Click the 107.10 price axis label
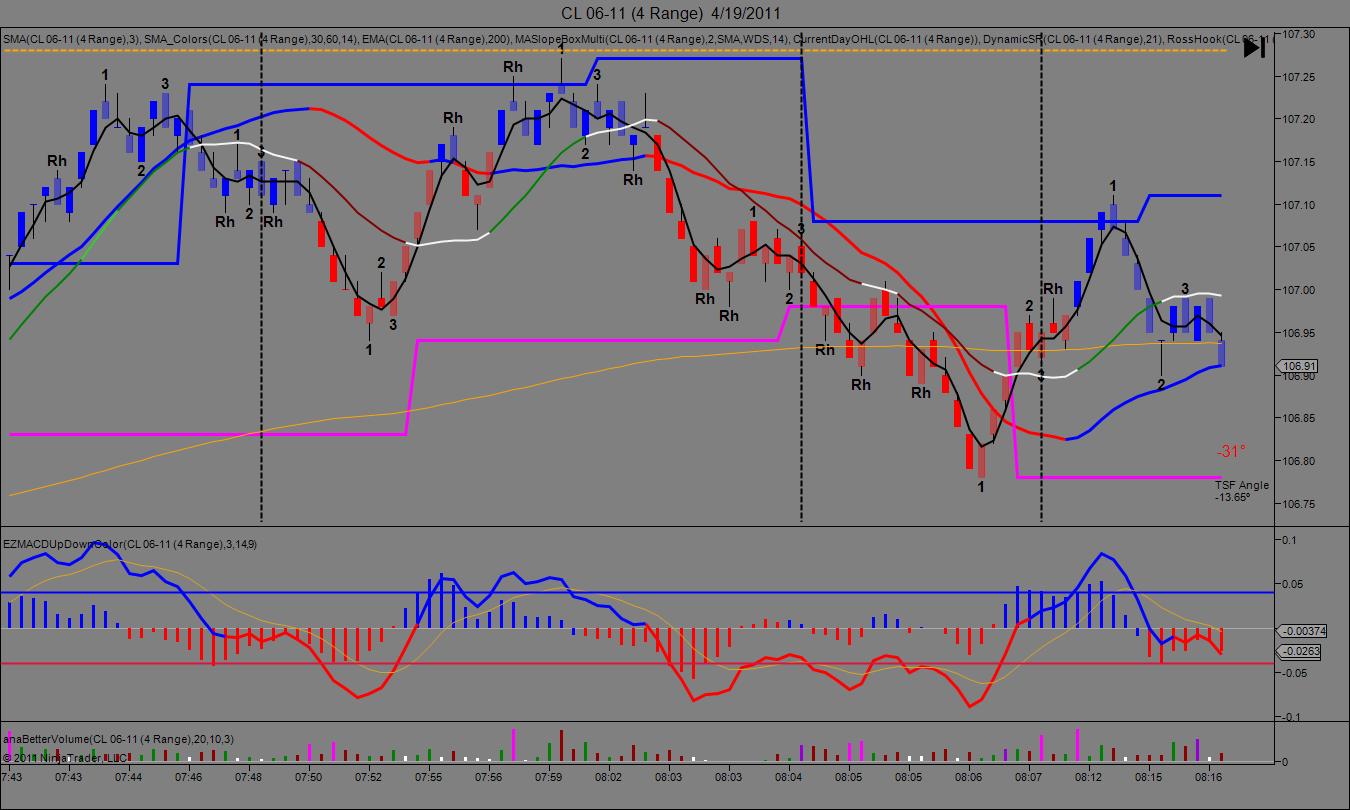Screen dimensions: 1350x810 point(1298,205)
